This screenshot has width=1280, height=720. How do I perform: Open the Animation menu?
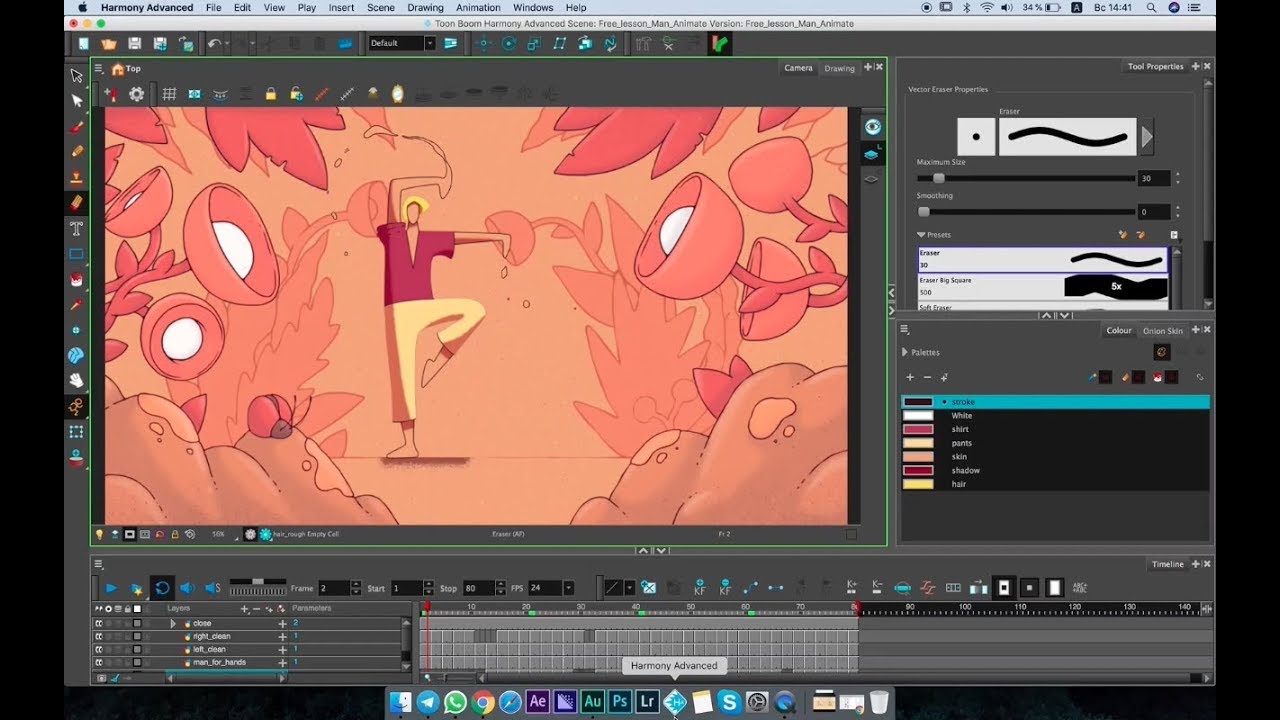click(478, 7)
